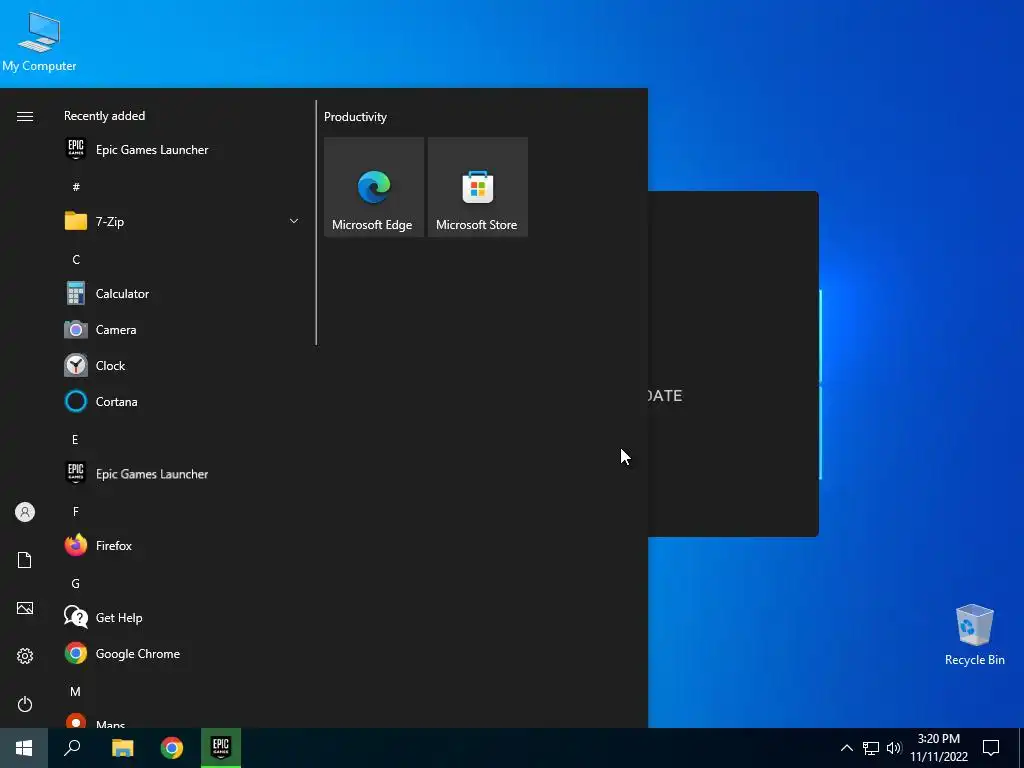Click the Show desktop strip on taskbar
This screenshot has width=1024, height=768.
coord(1021,748)
